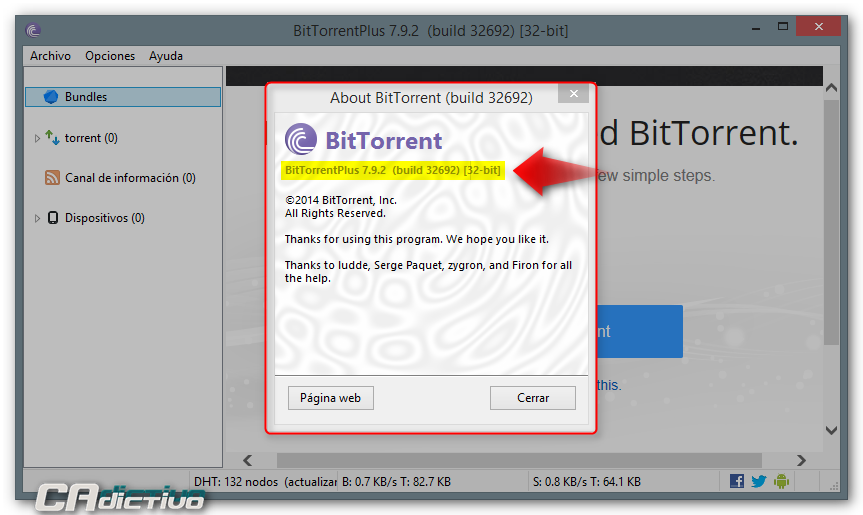Screen dimensions: 863x515
Task: Open the Archivo menu
Action: point(50,56)
